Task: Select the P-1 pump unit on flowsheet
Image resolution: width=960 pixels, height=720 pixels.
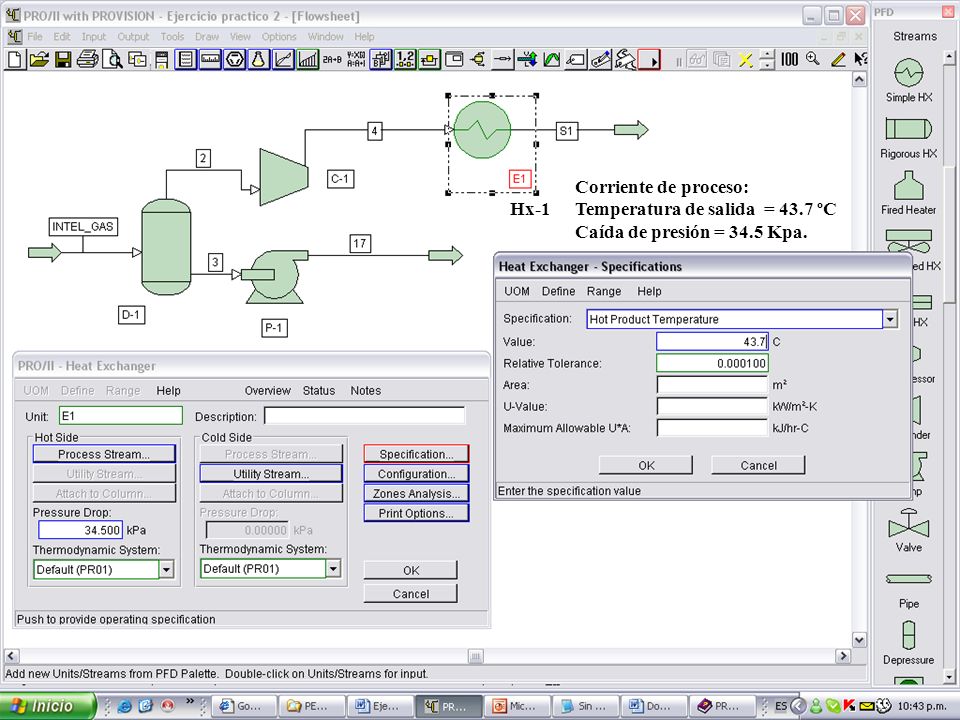Action: pyautogui.click(x=274, y=276)
